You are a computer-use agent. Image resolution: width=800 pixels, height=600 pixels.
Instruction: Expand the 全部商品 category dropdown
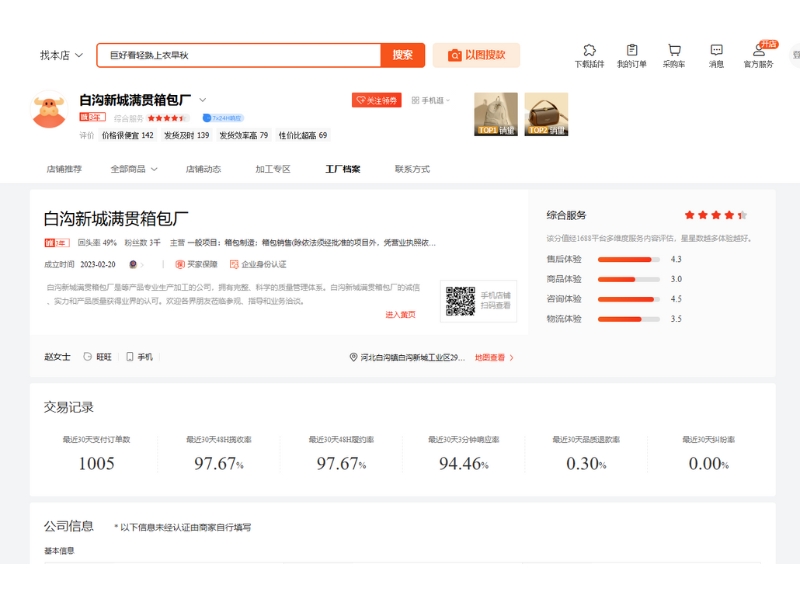point(134,169)
